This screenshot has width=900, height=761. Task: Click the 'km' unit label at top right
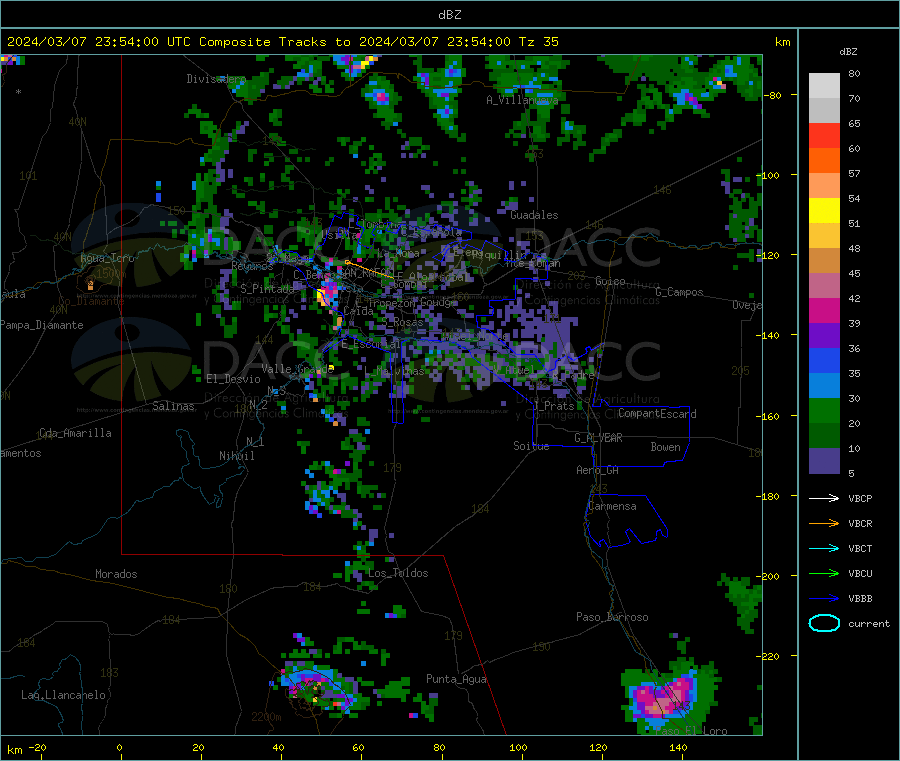pos(782,42)
